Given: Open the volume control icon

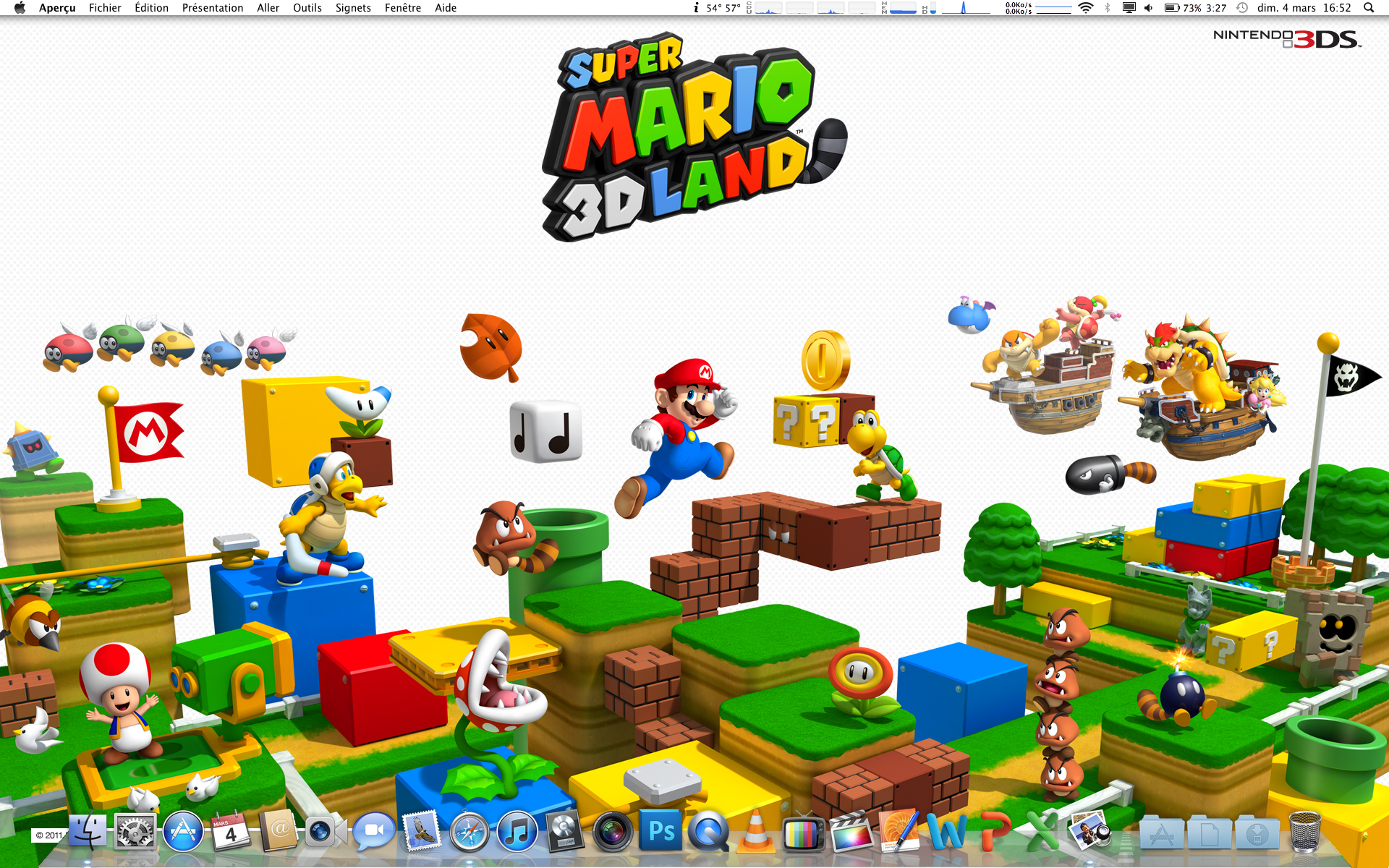Looking at the screenshot, I should click(x=1149, y=8).
